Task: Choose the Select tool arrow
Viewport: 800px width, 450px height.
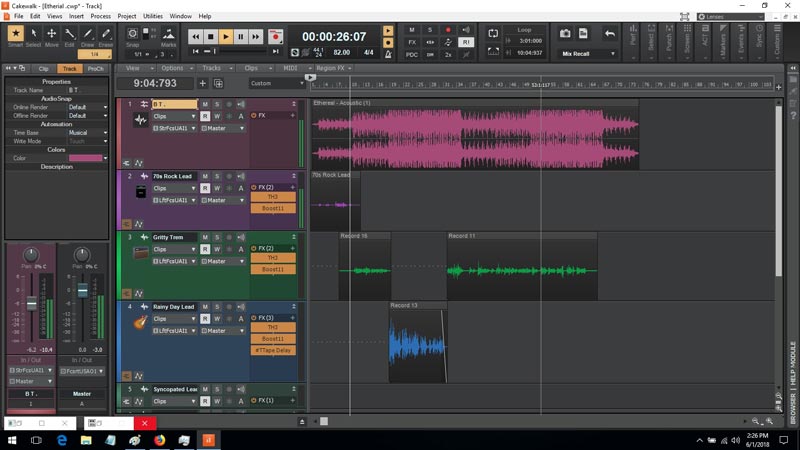Action: (x=34, y=34)
